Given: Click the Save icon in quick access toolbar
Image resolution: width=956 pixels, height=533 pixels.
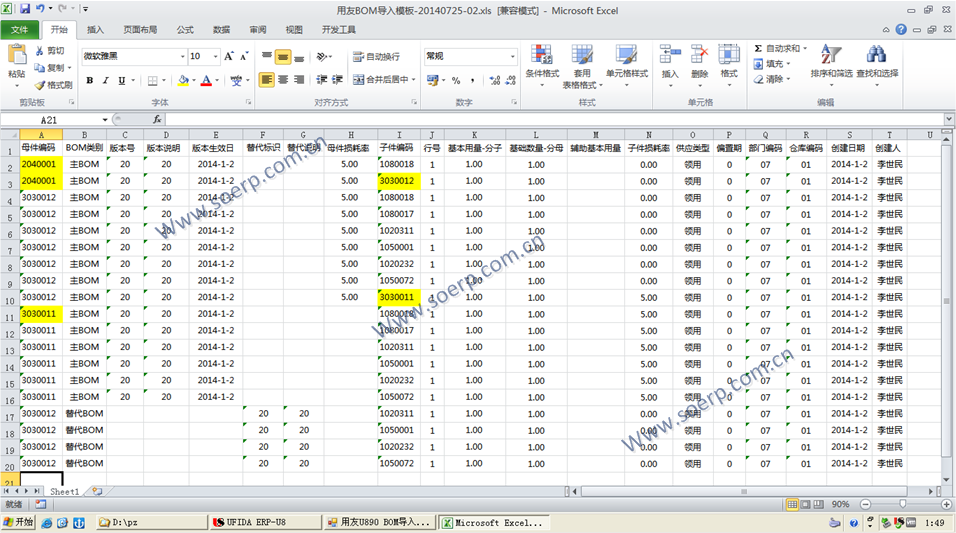Looking at the screenshot, I should [x=25, y=9].
